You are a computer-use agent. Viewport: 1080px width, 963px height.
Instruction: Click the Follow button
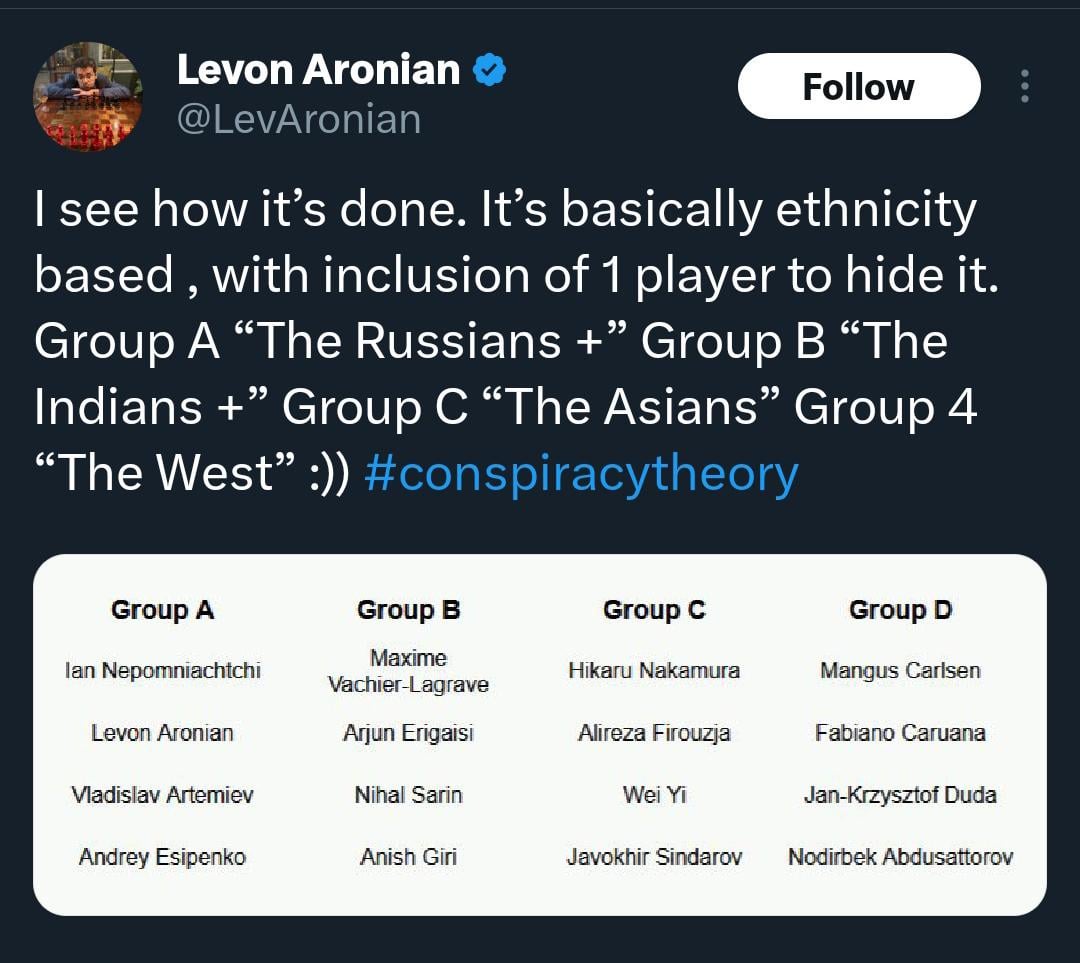pos(858,87)
